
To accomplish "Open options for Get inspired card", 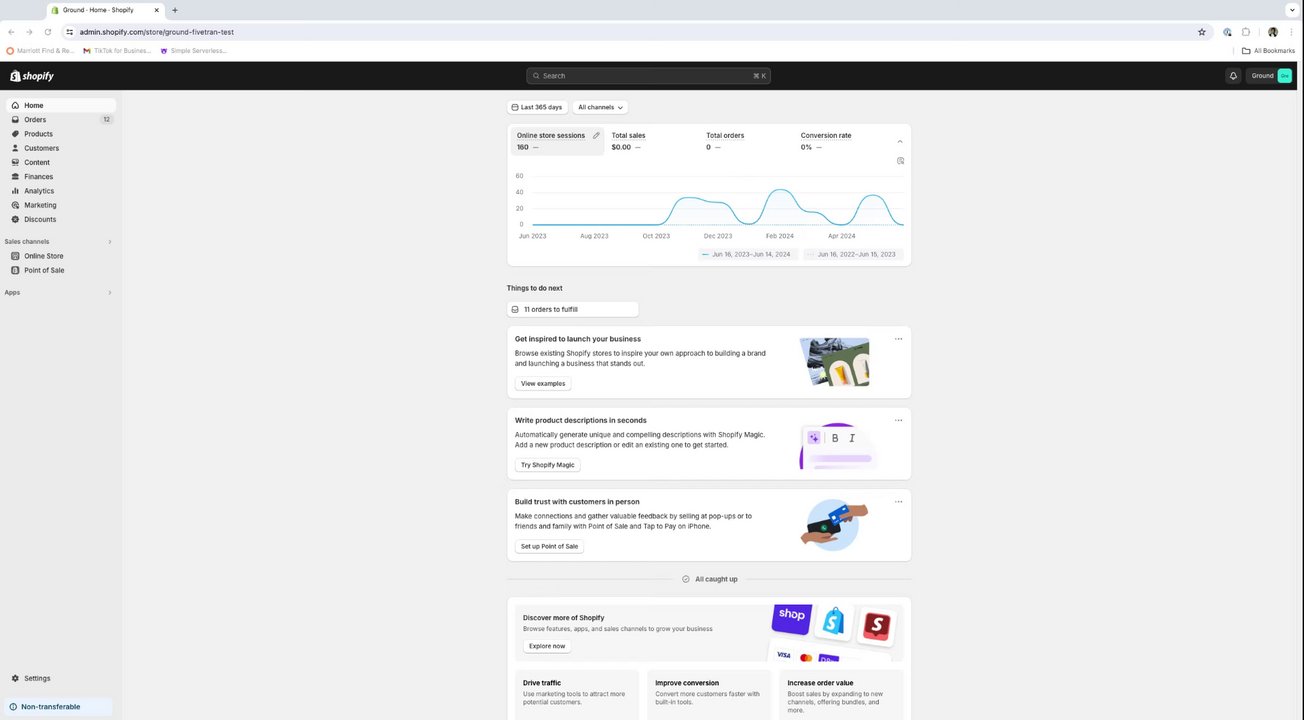I will [x=898, y=339].
